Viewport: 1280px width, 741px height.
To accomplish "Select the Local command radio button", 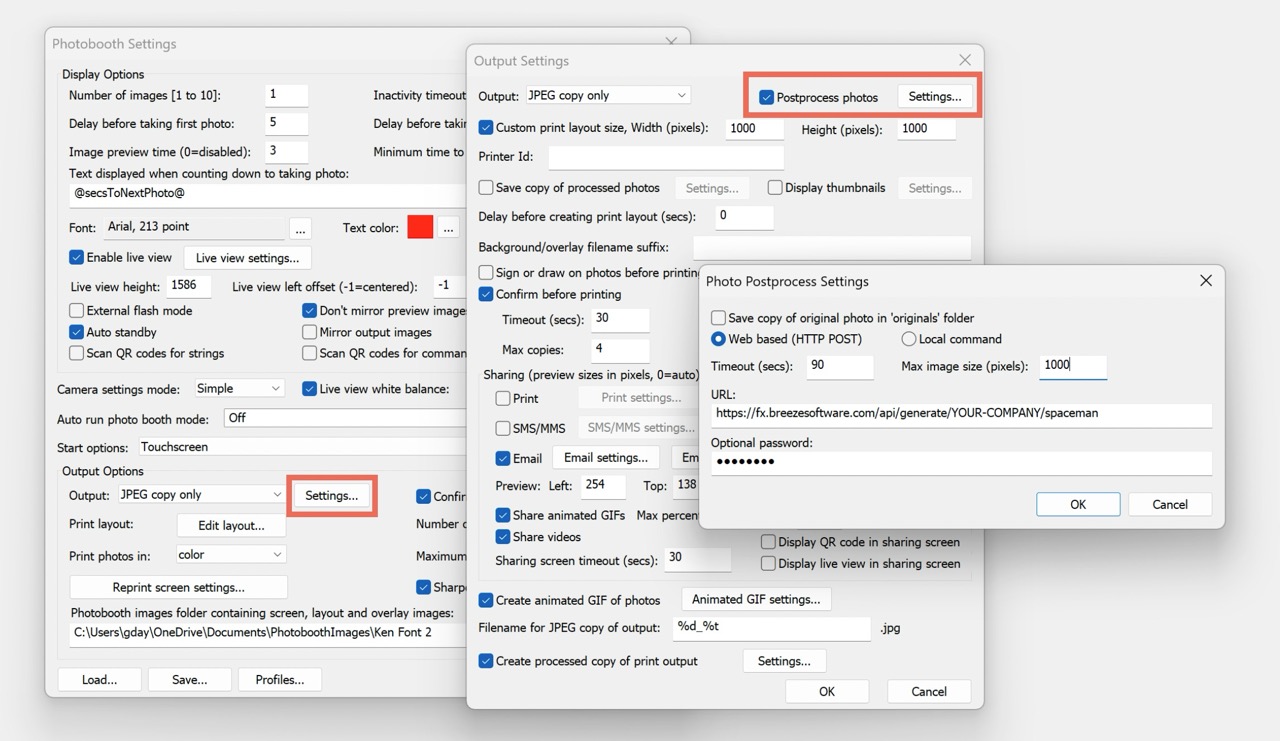I will tap(908, 339).
